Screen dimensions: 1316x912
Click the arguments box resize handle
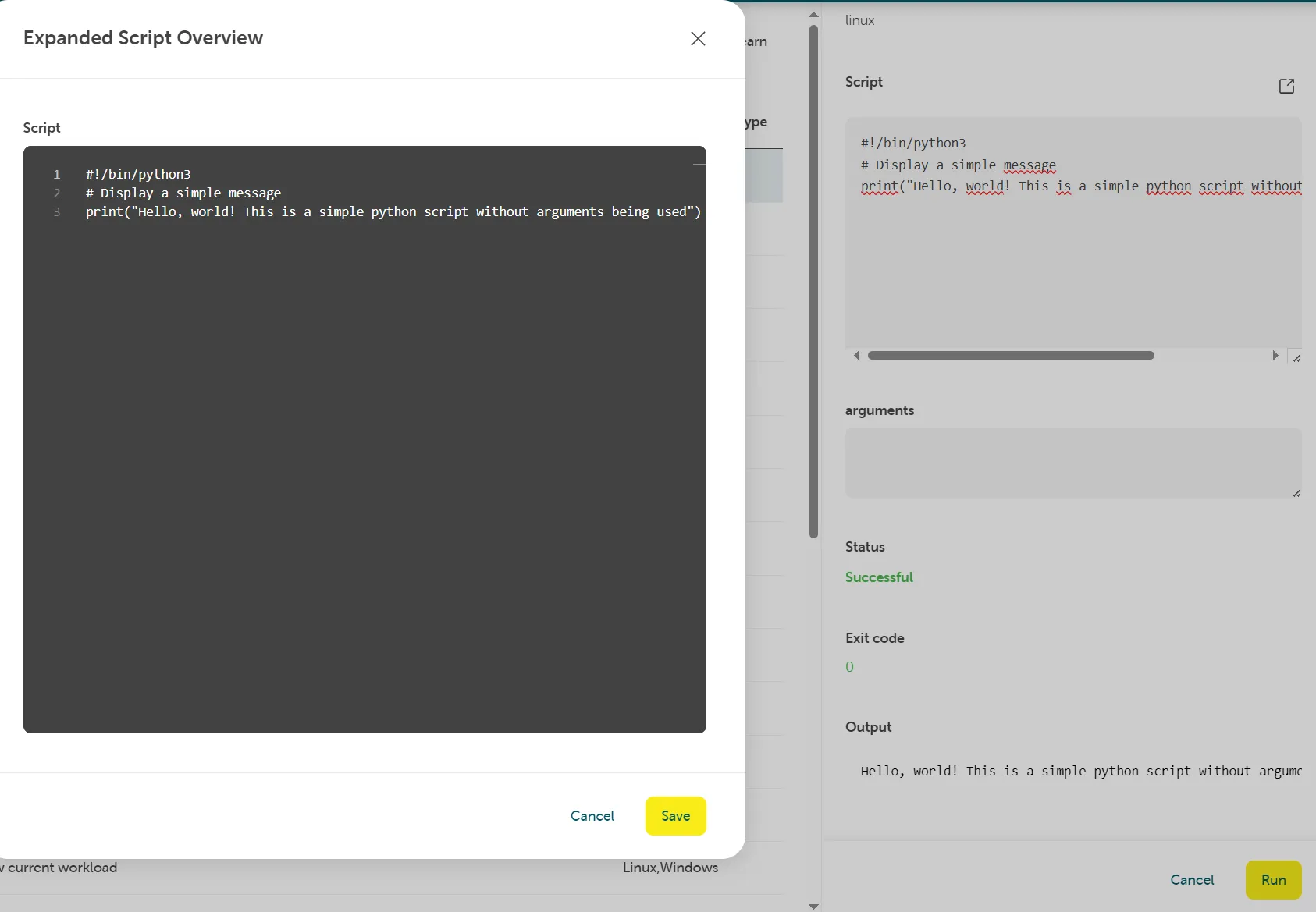pos(1296,493)
